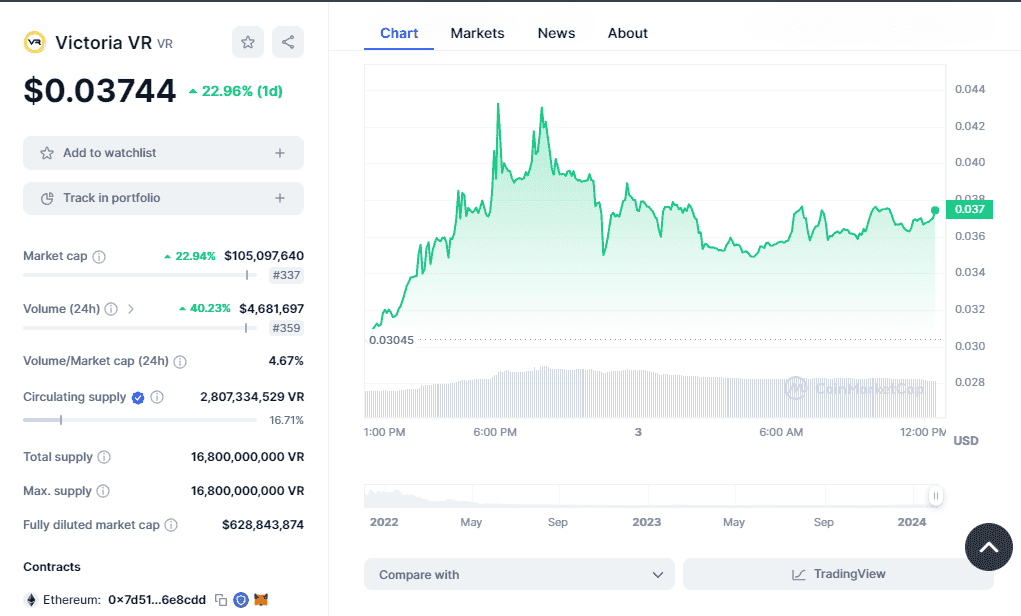This screenshot has width=1021, height=616.
Task: Click the #359 volume rank badge
Action: (287, 328)
